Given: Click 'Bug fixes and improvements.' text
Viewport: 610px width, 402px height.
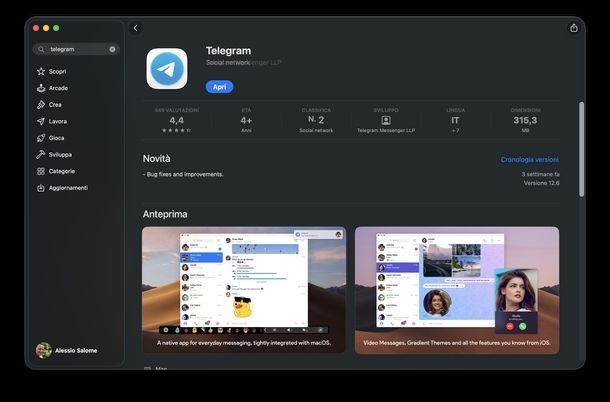Looking at the screenshot, I should click(183, 174).
